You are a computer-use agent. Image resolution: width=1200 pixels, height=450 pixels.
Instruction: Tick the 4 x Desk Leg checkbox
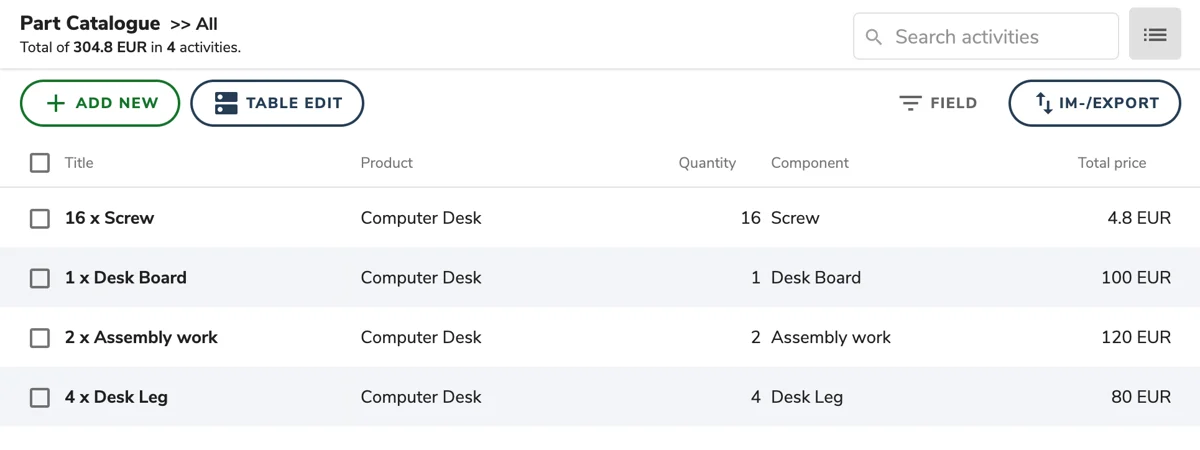[x=40, y=397]
